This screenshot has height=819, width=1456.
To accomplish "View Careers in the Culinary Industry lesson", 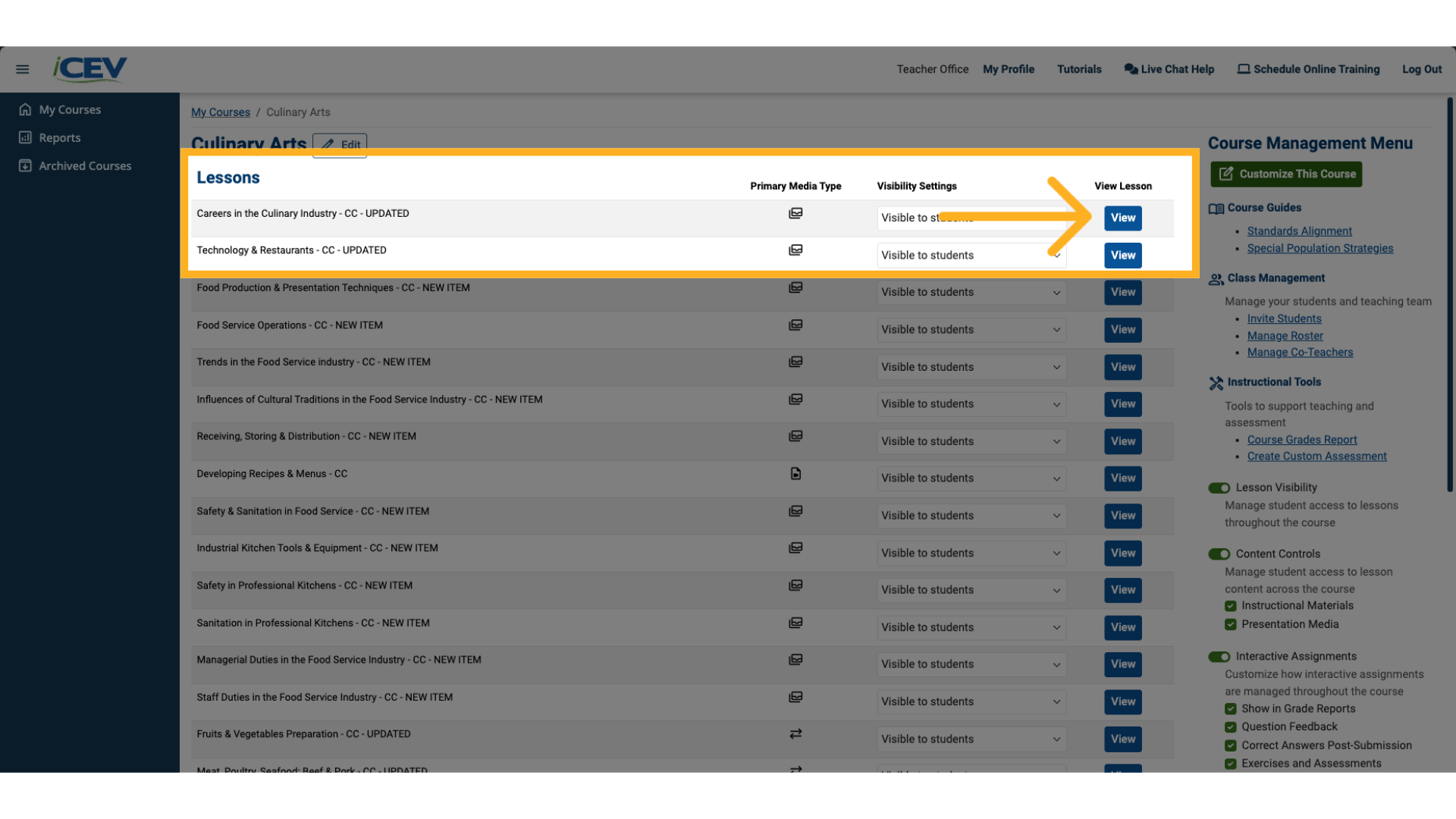I will coord(1123,218).
